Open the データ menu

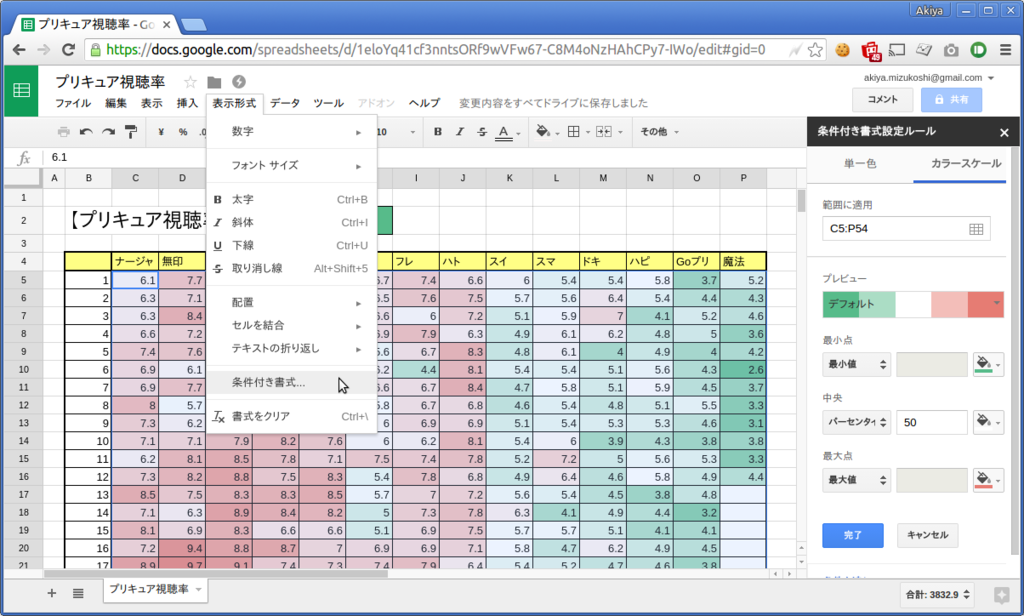coord(285,103)
